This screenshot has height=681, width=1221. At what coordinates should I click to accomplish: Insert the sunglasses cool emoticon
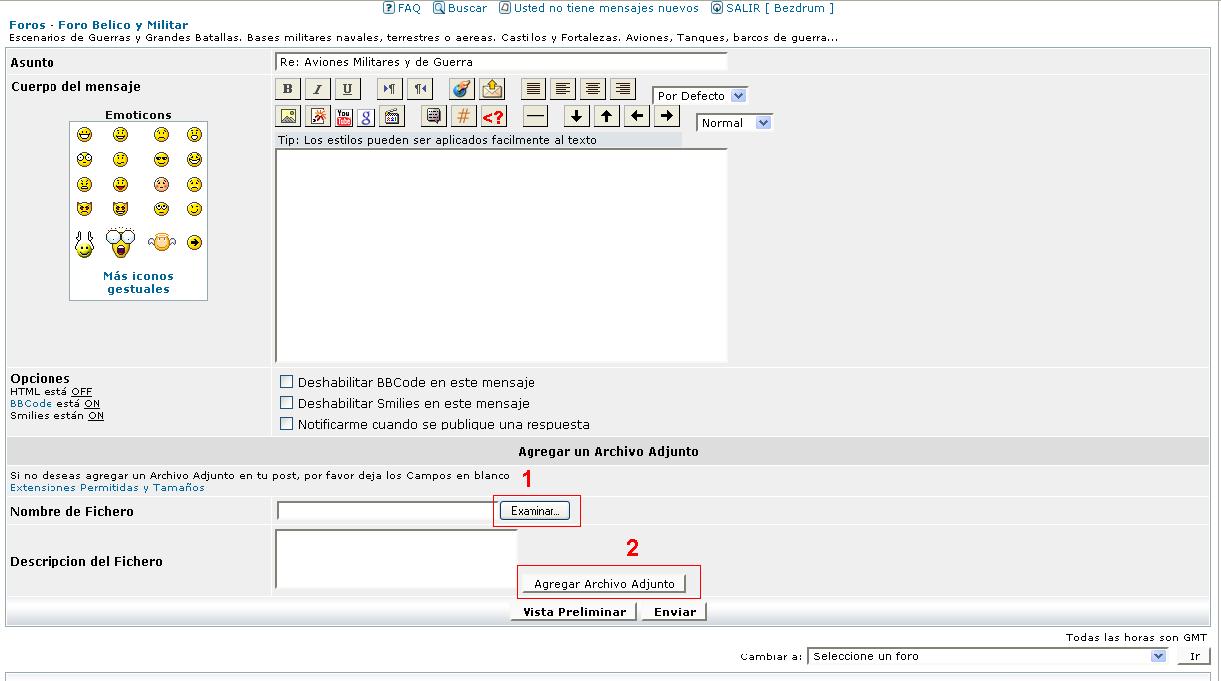[162, 160]
